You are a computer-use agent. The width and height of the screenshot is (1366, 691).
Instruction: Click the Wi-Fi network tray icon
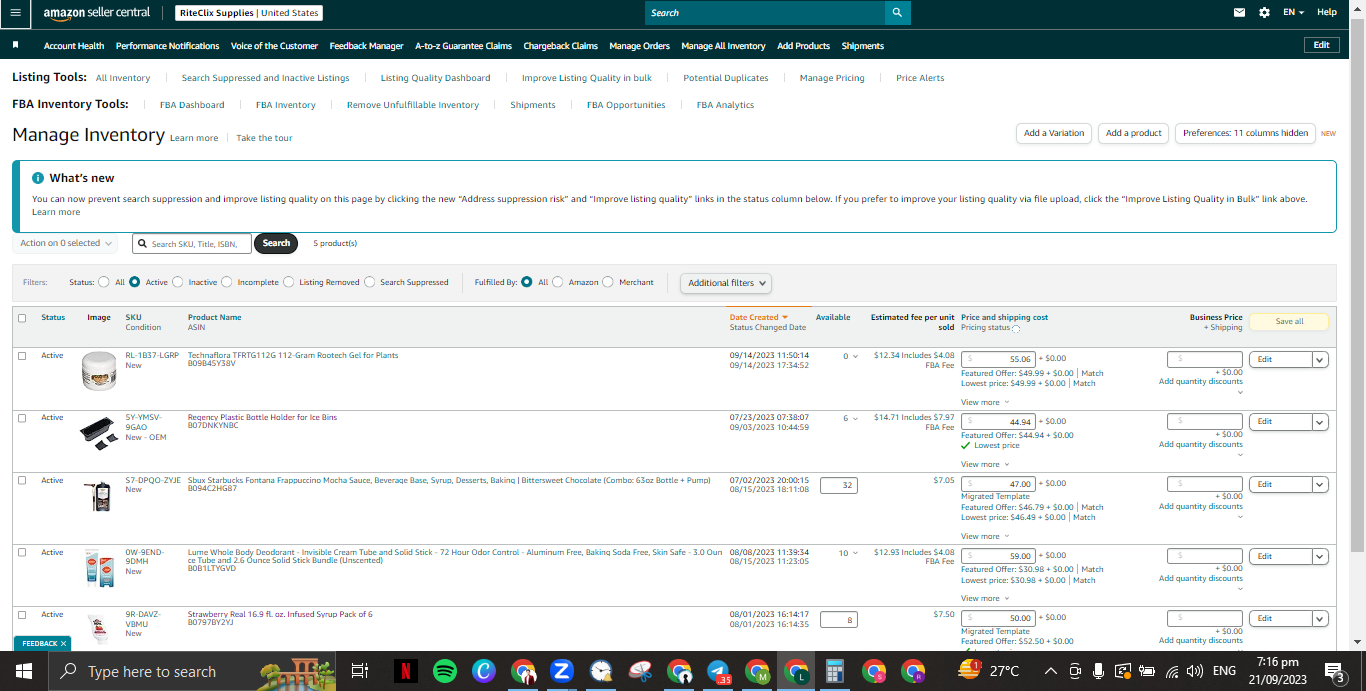point(1171,671)
